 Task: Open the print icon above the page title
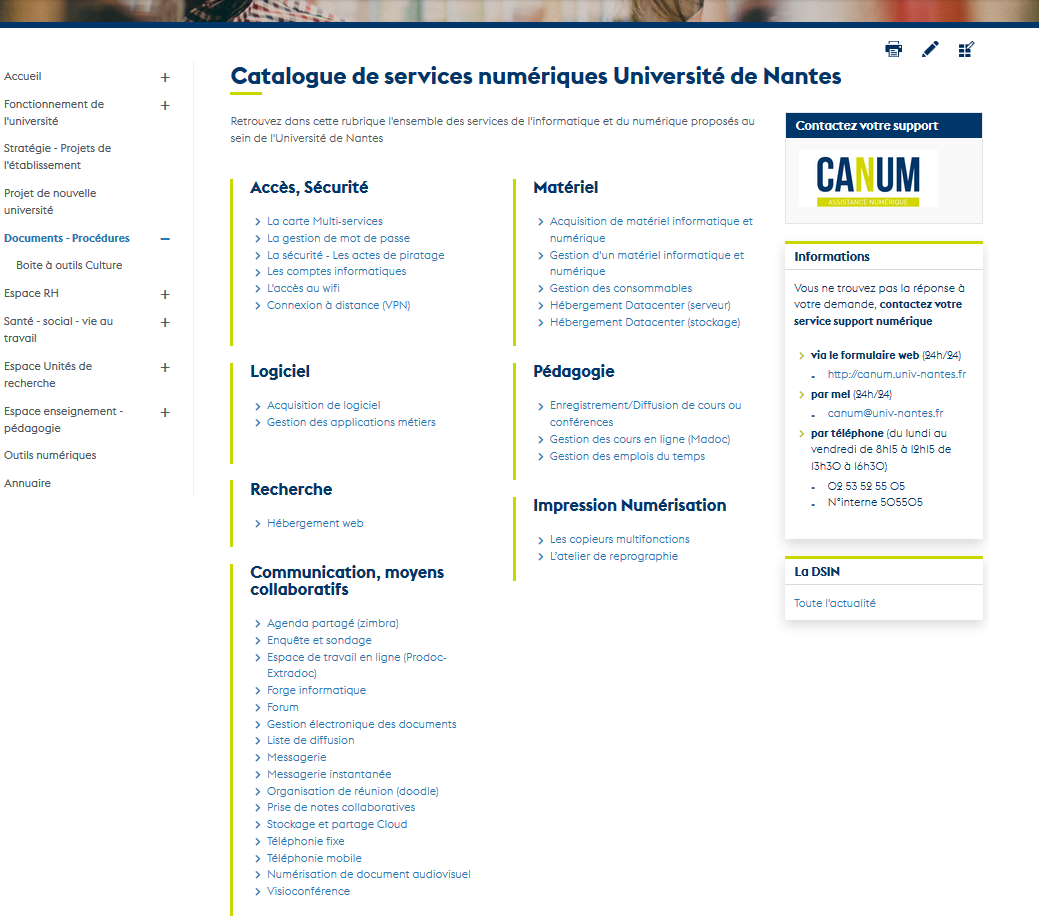(x=893, y=48)
